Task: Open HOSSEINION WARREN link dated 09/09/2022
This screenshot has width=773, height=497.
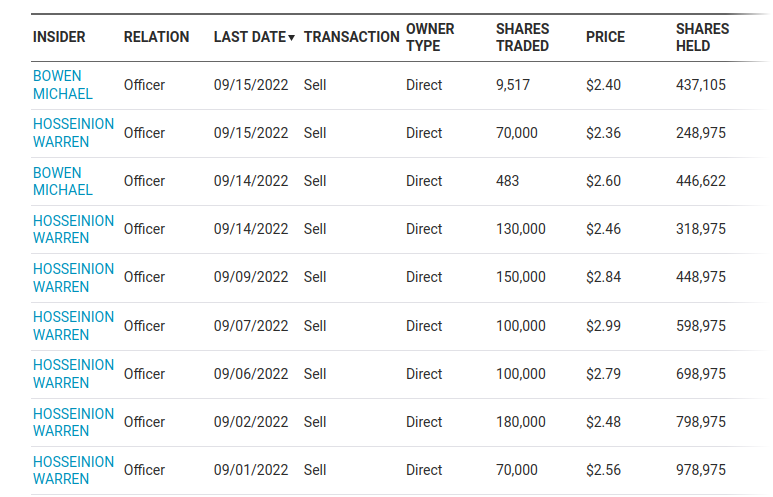Action: point(73,277)
